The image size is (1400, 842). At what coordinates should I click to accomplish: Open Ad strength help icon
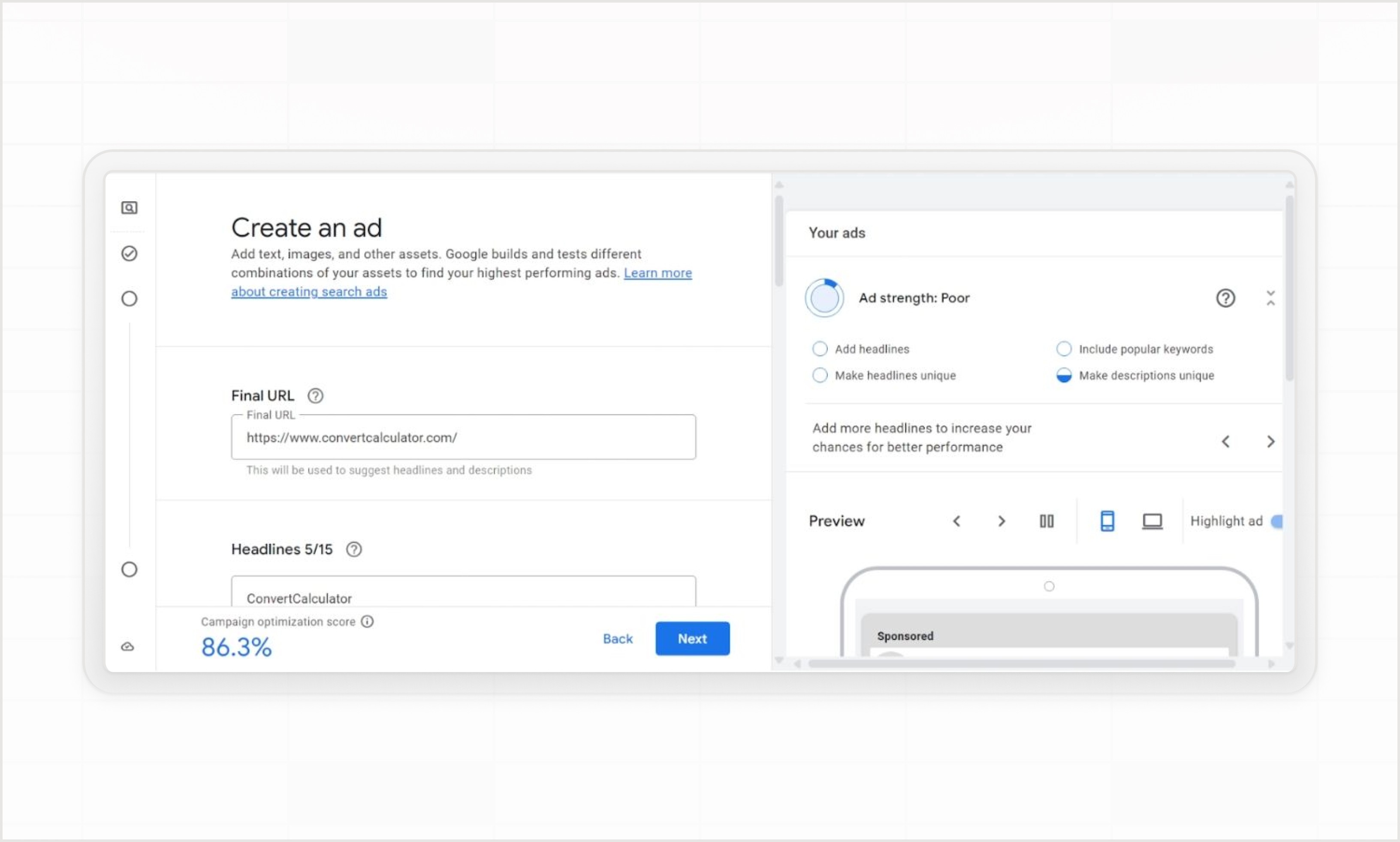coord(1225,298)
